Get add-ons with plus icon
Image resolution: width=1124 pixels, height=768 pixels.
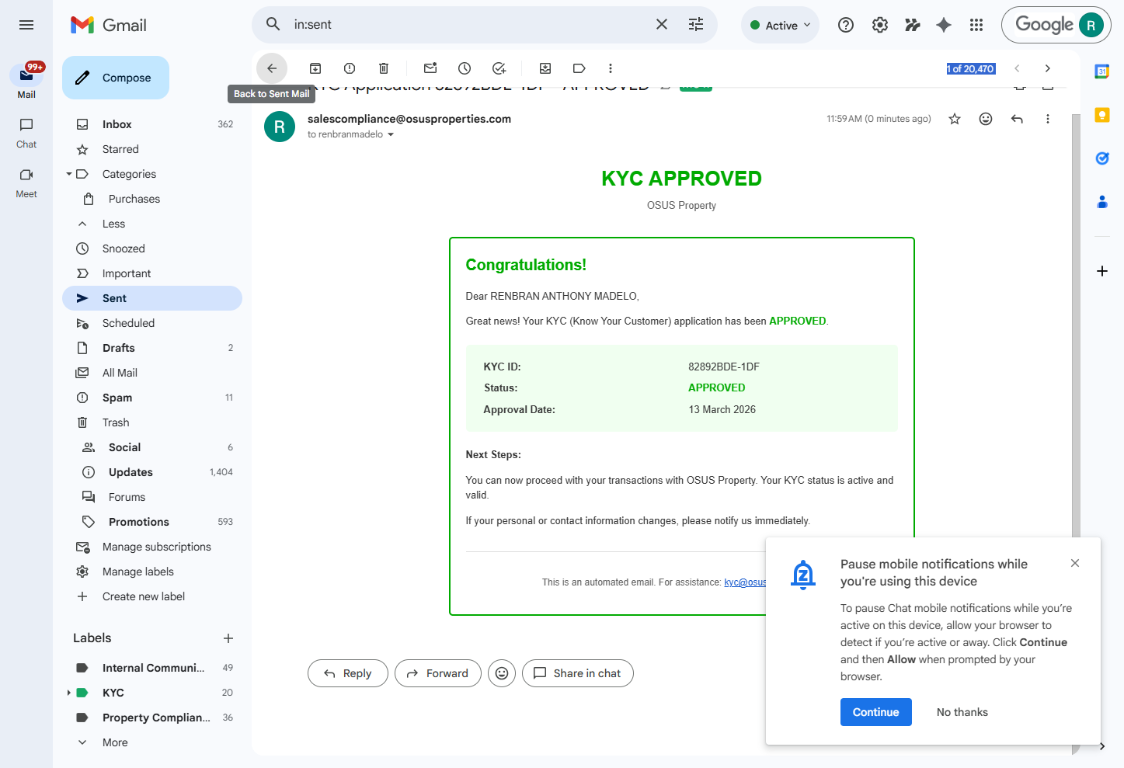point(1102,271)
